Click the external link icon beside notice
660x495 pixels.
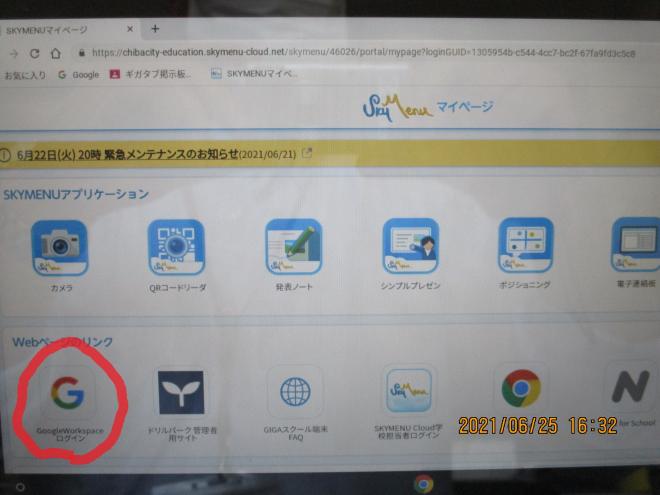(307, 153)
